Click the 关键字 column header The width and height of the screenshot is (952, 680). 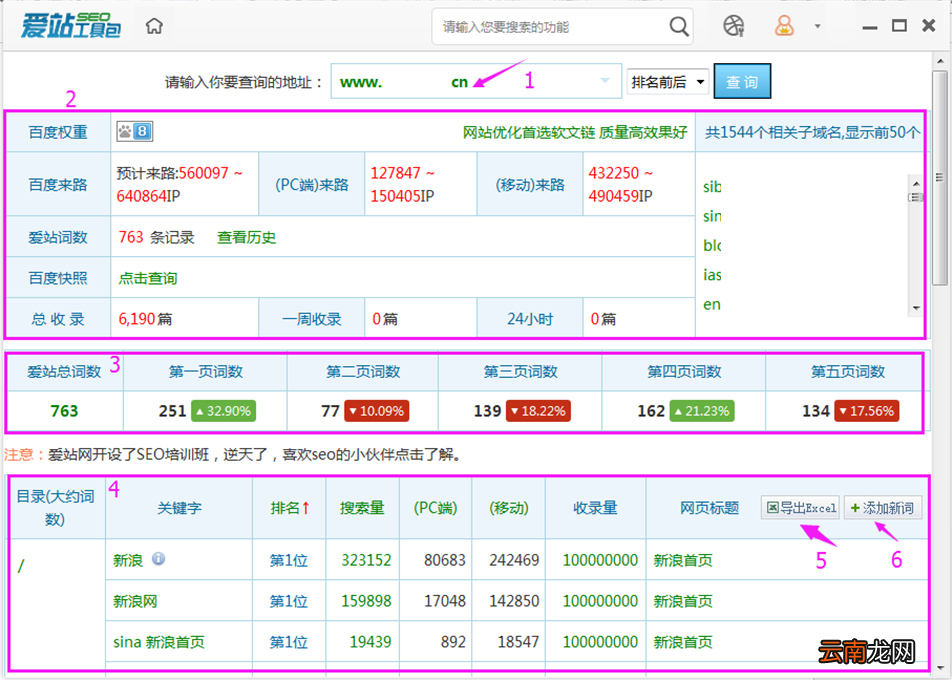pos(179,508)
